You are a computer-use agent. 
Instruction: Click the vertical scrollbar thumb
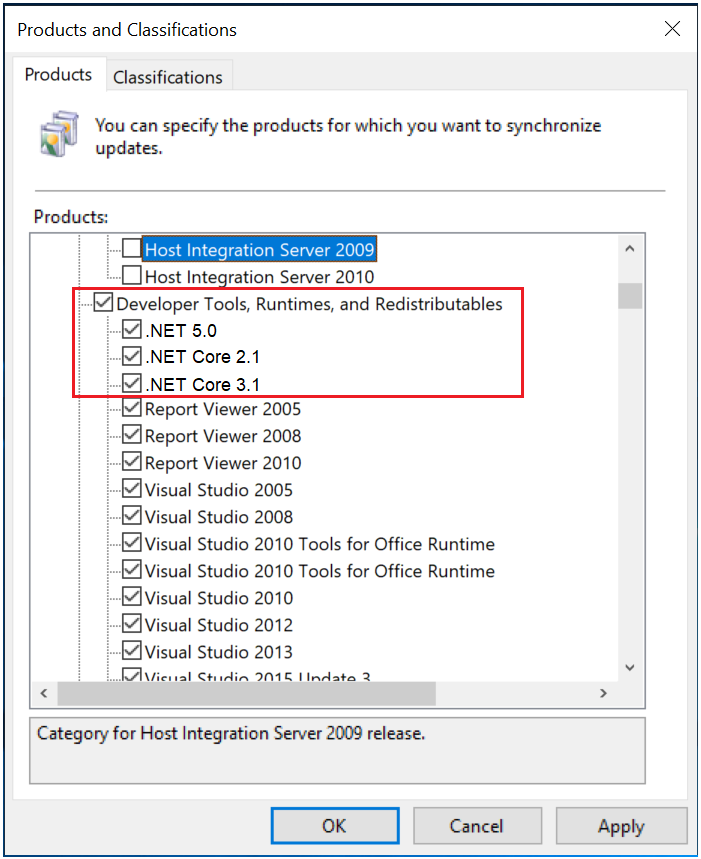pos(630,296)
